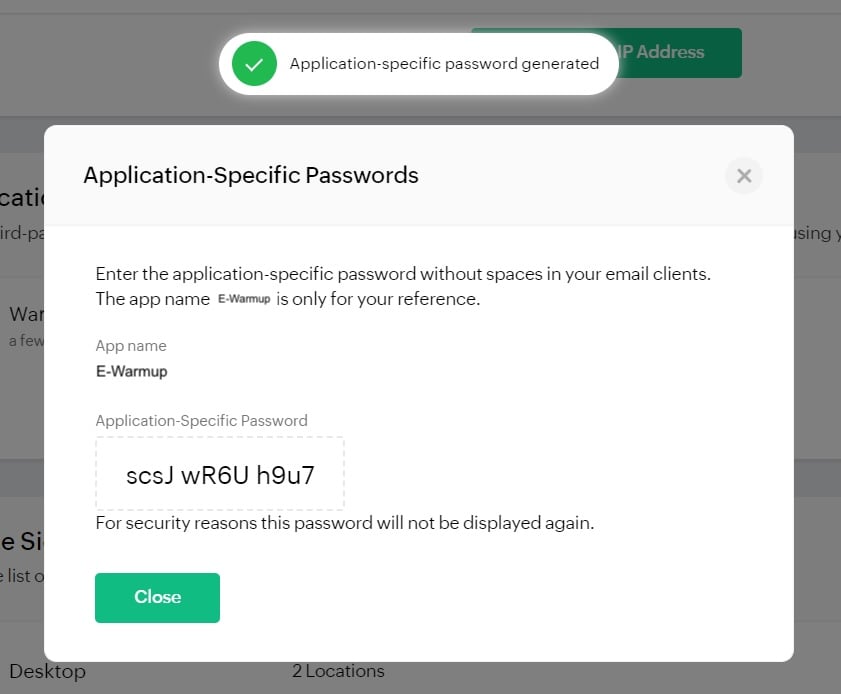Screen dimensions: 841x694
Task: Click the 'only for your reference' text
Action: 378,299
